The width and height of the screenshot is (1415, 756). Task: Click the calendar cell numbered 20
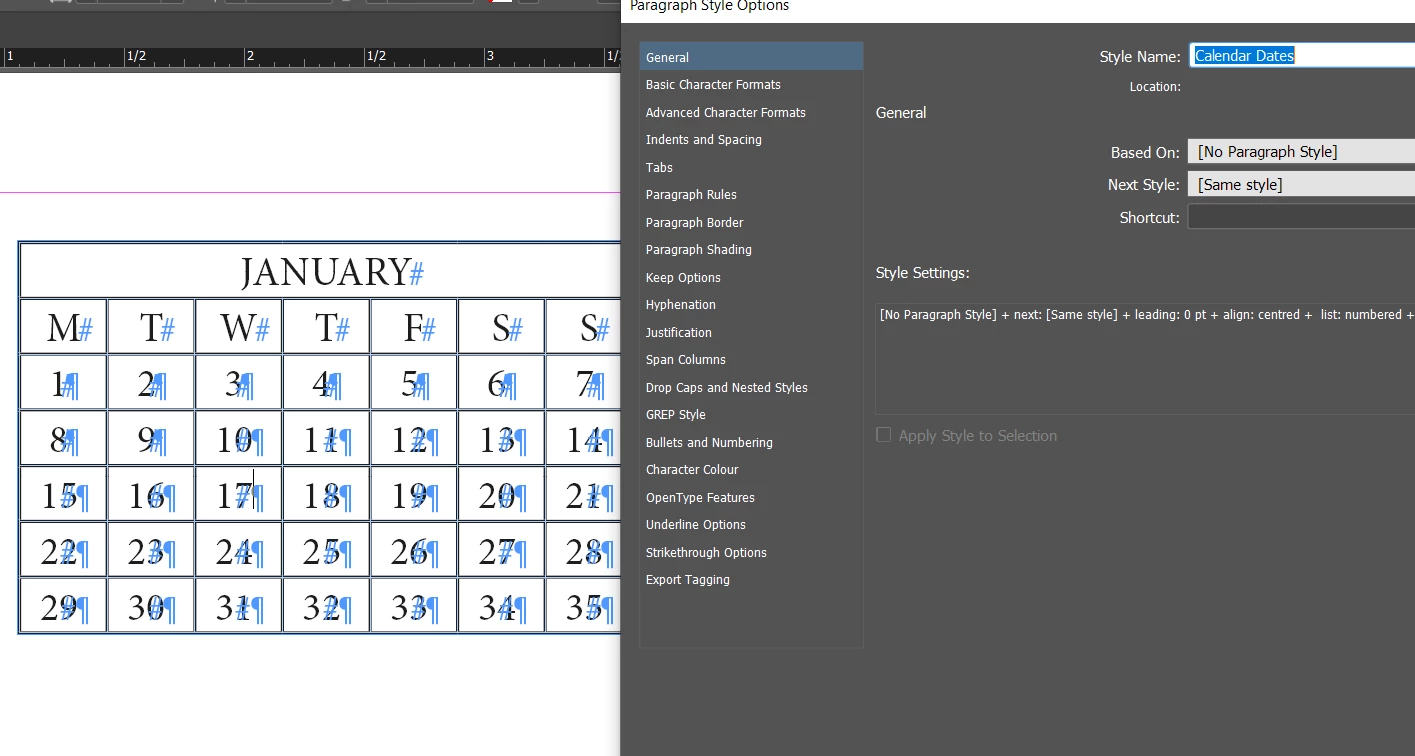tap(501, 494)
